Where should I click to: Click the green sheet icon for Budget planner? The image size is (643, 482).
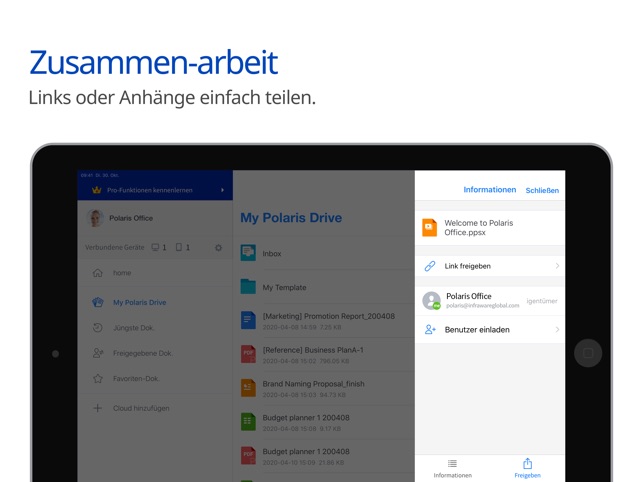248,421
